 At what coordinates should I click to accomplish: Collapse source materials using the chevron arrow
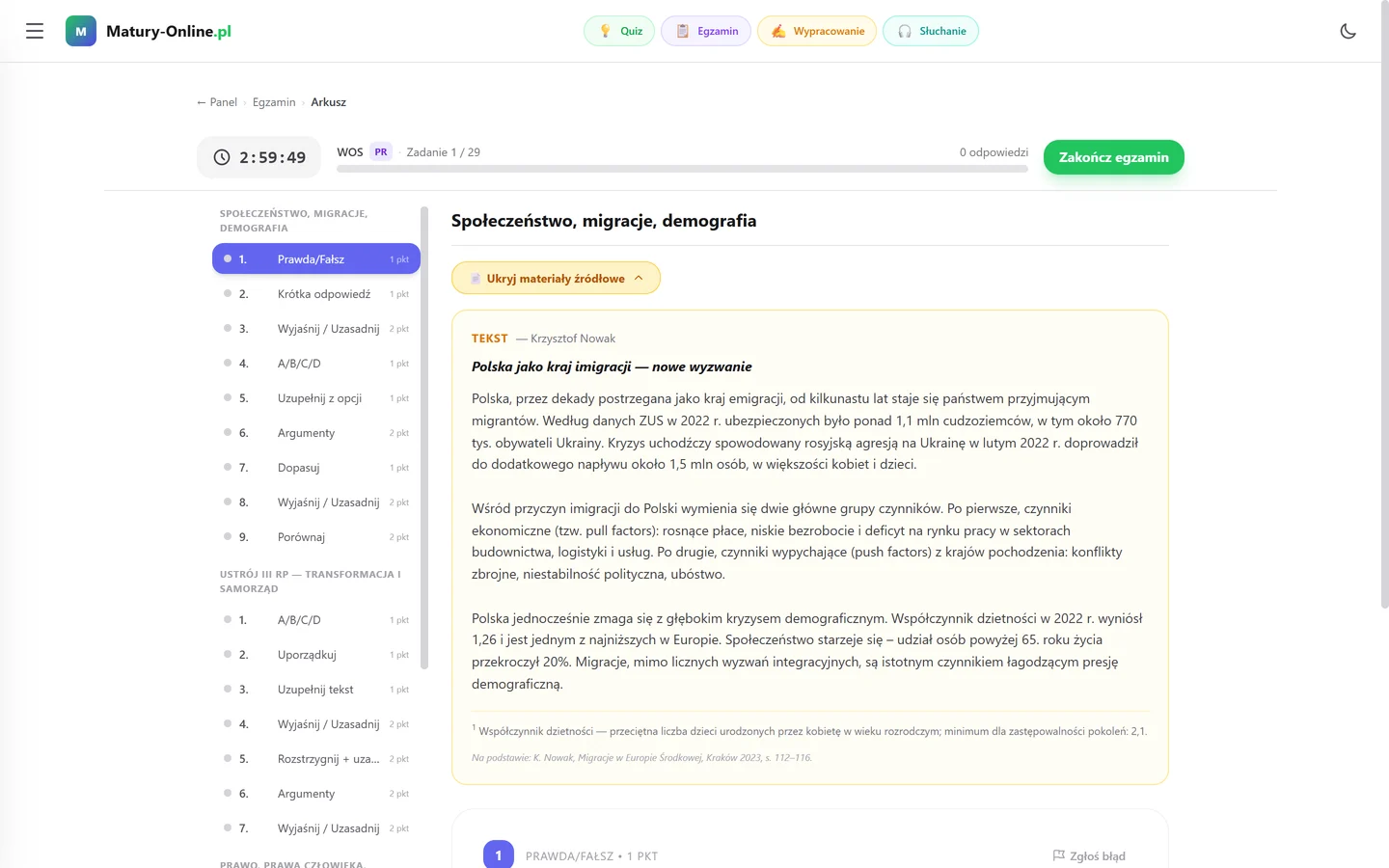[x=639, y=278]
